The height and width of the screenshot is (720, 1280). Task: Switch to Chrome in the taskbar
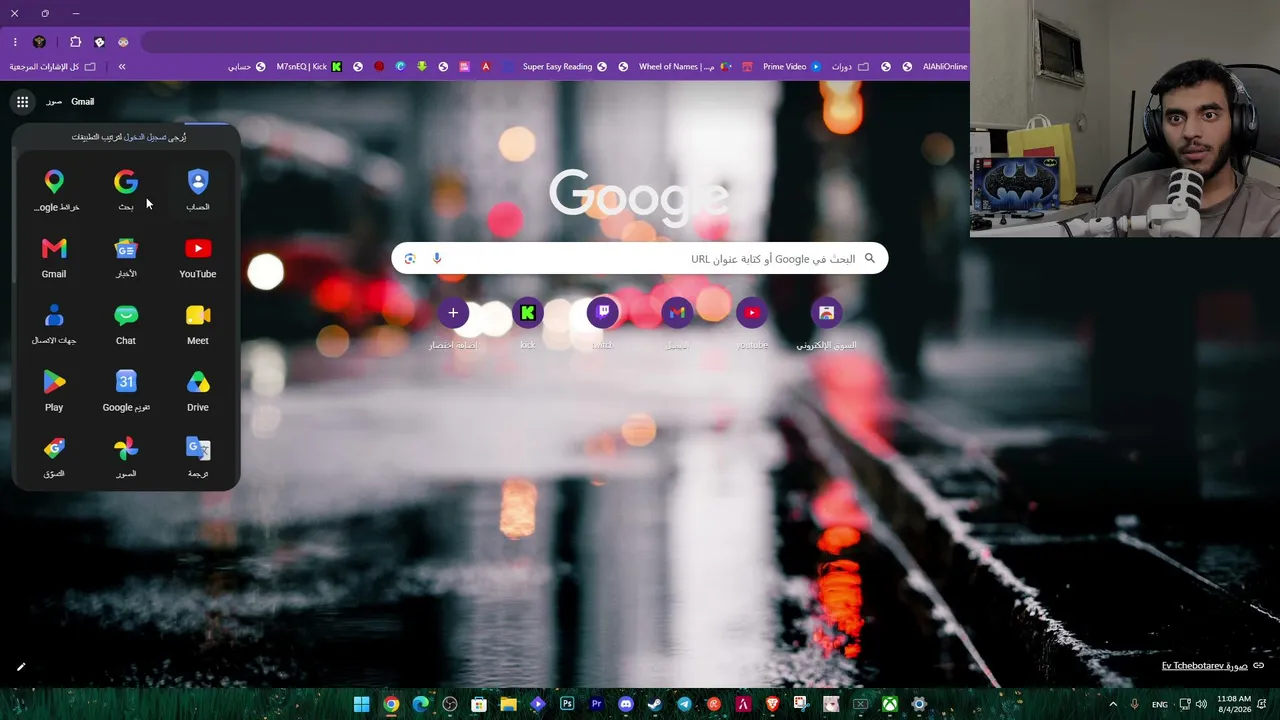tap(391, 704)
